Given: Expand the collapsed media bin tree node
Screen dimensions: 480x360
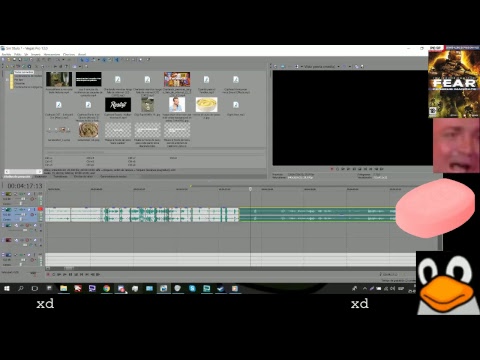Looking at the screenshot, I should pyautogui.click(x=7, y=80).
